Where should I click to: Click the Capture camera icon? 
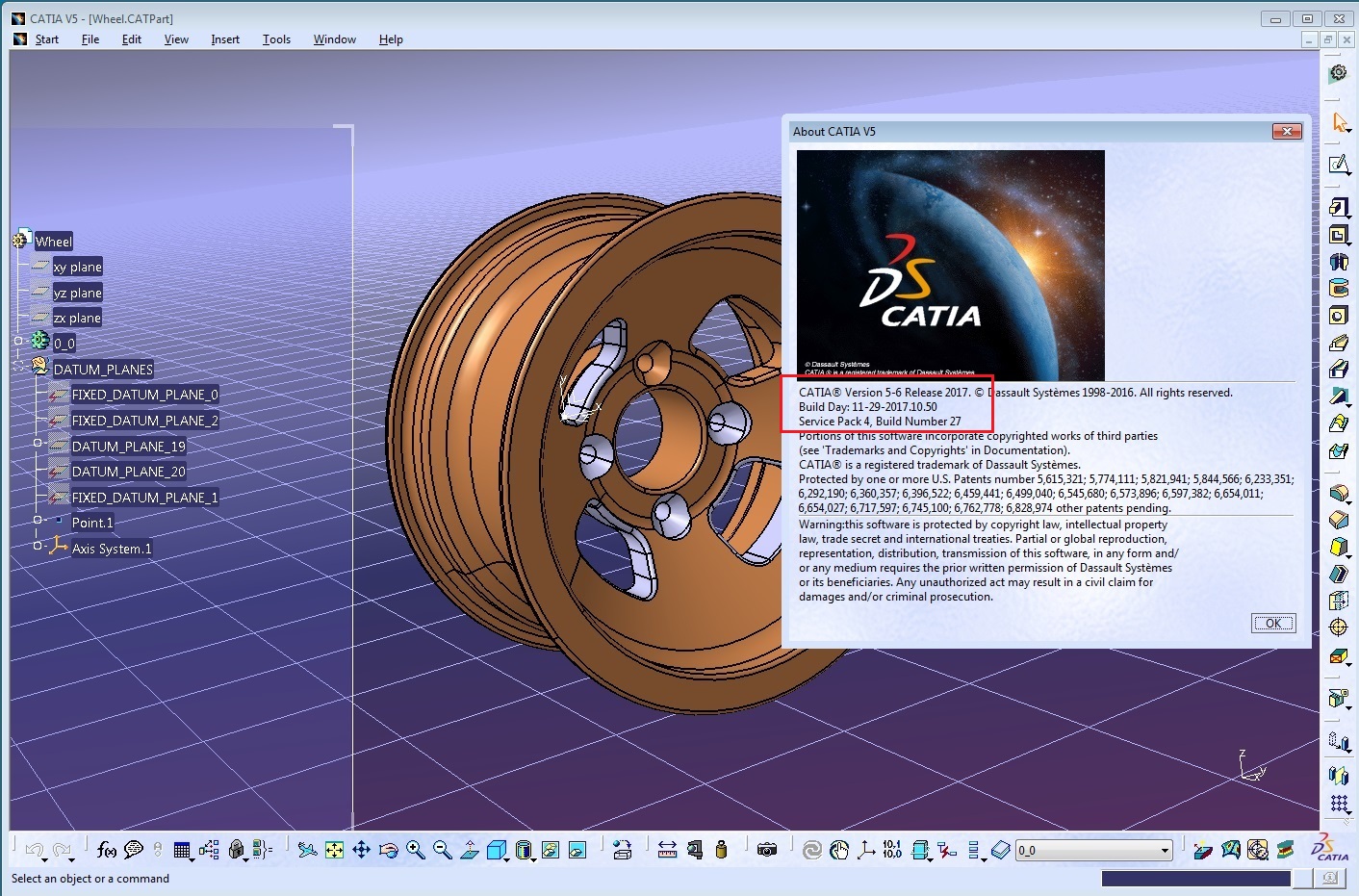pyautogui.click(x=767, y=850)
